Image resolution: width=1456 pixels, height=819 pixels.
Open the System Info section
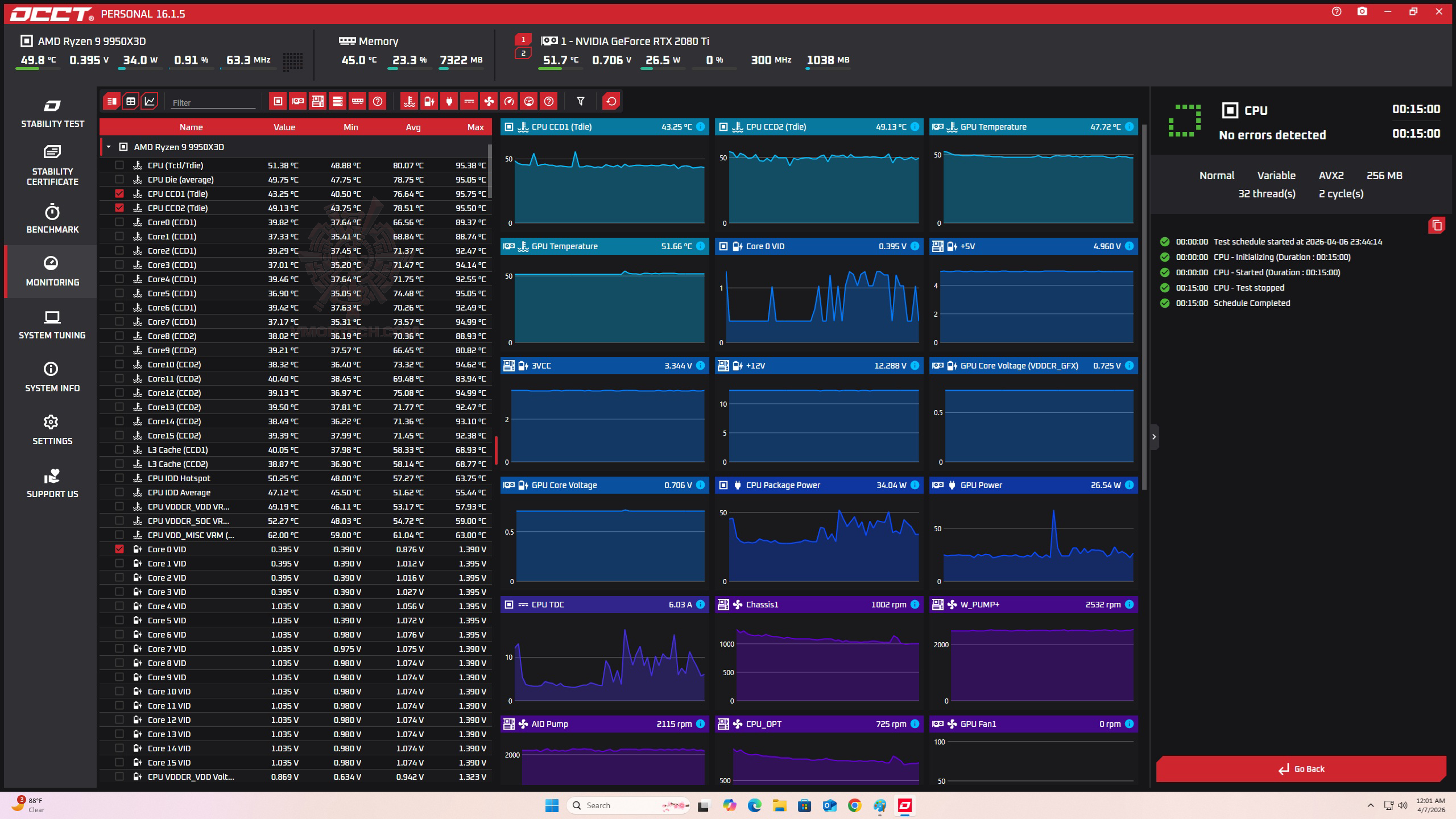tap(52, 377)
